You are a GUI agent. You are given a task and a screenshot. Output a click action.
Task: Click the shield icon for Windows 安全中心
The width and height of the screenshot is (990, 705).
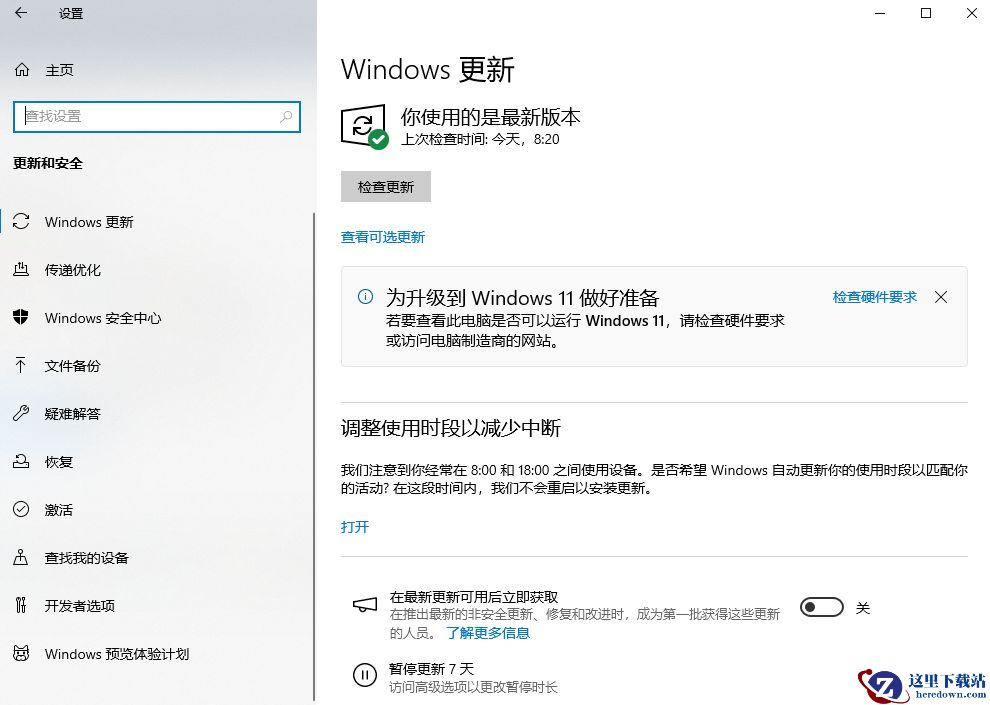21,317
